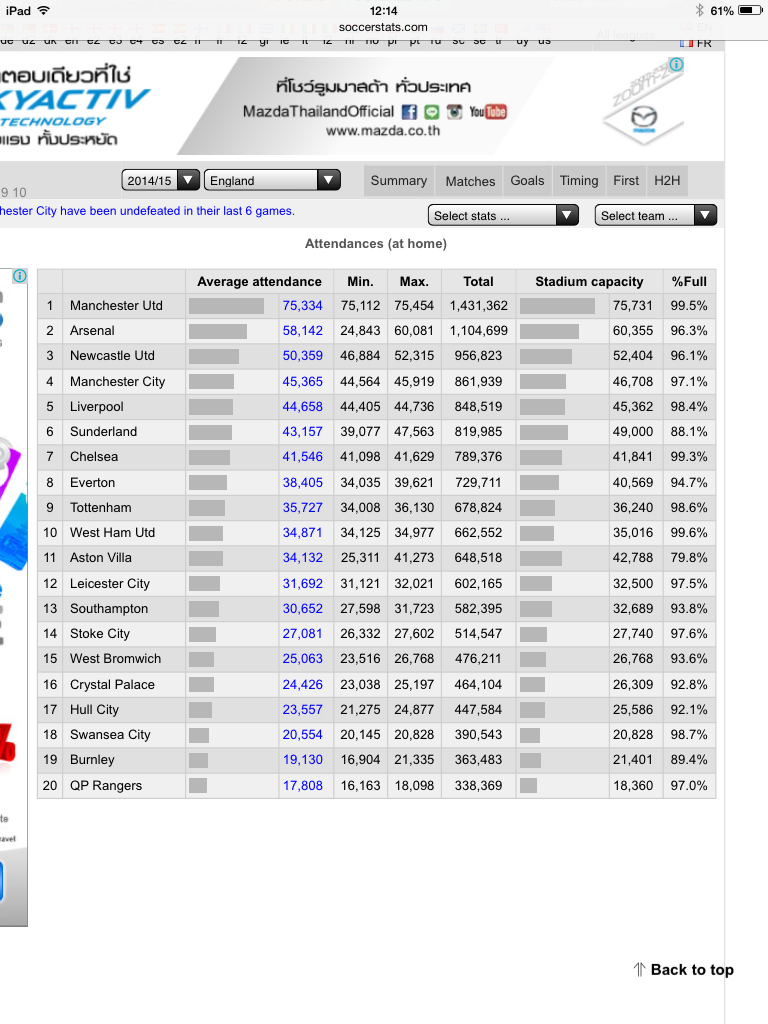The image size is (768, 1024).
Task: Click Crystal Palace attendance 24,426
Action: pos(302,684)
